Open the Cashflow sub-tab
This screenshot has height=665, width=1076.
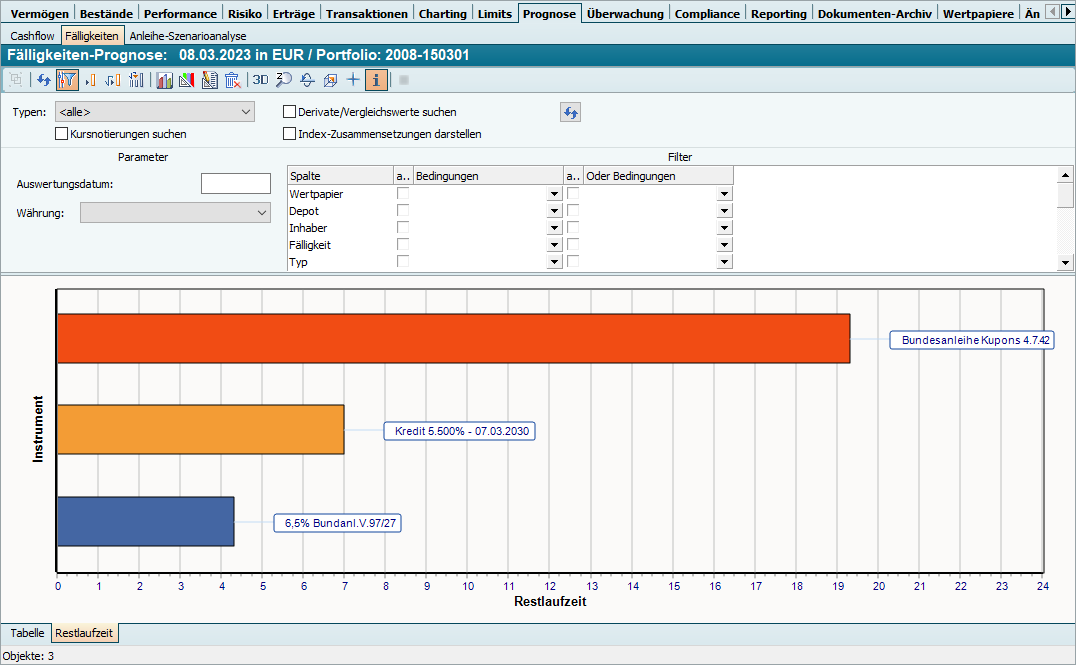point(32,35)
